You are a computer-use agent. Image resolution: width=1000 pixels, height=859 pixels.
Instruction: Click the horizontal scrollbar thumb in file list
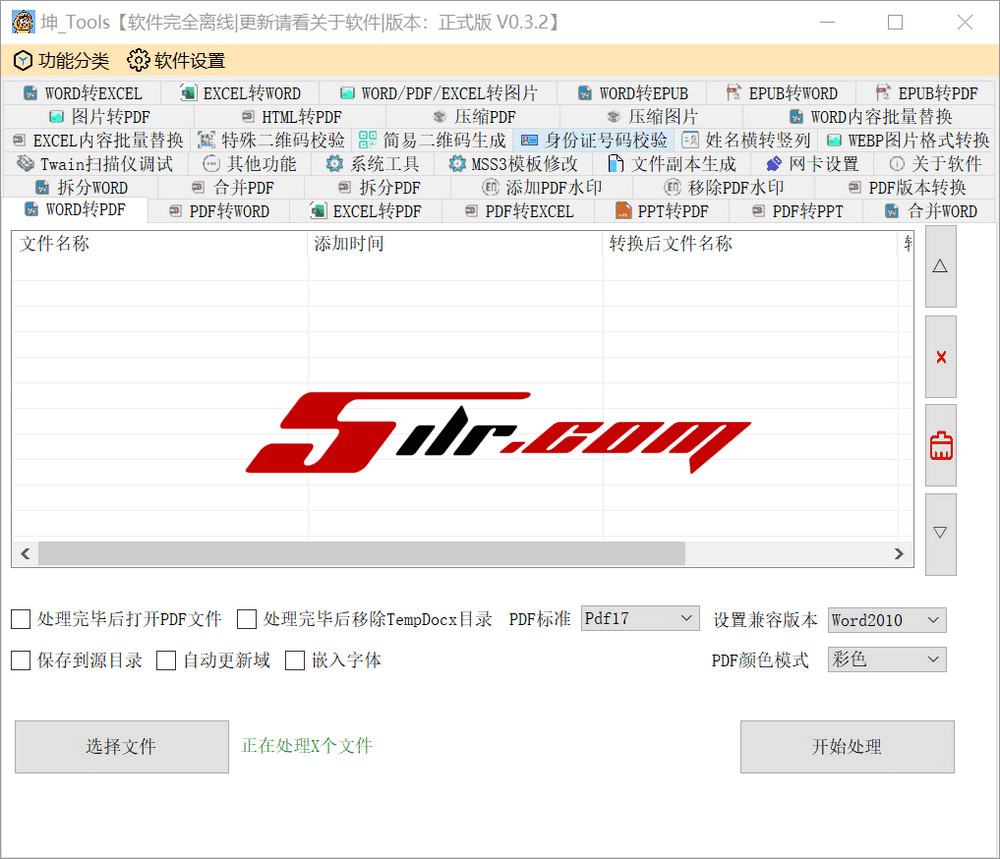[x=360, y=554]
